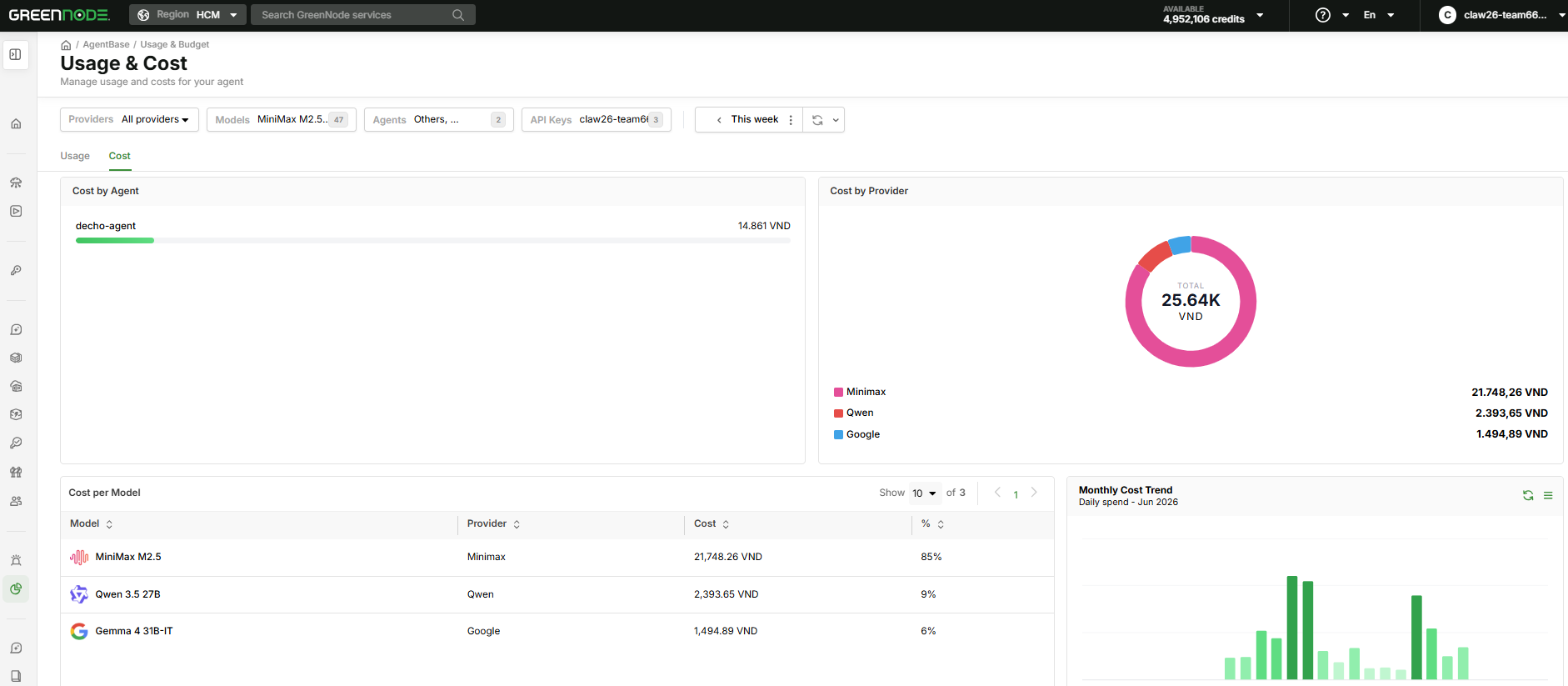This screenshot has width=1568, height=686.
Task: Open the Show 10 rows dropdown
Action: 925,493
